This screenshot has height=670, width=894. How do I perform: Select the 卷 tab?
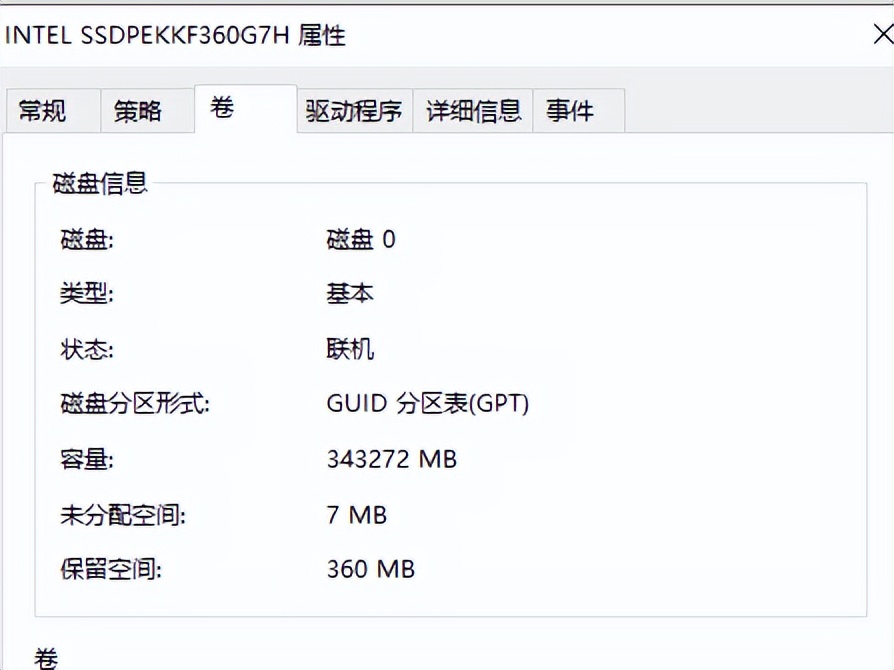[x=246, y=108]
